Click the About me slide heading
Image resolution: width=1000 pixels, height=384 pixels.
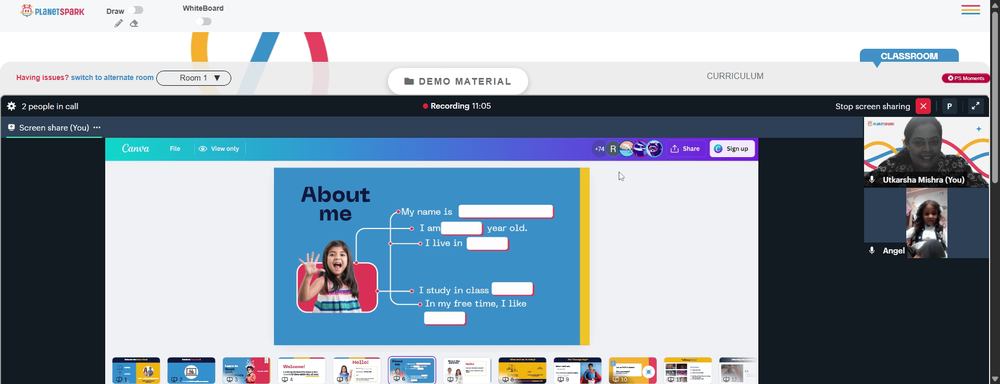[x=335, y=203]
